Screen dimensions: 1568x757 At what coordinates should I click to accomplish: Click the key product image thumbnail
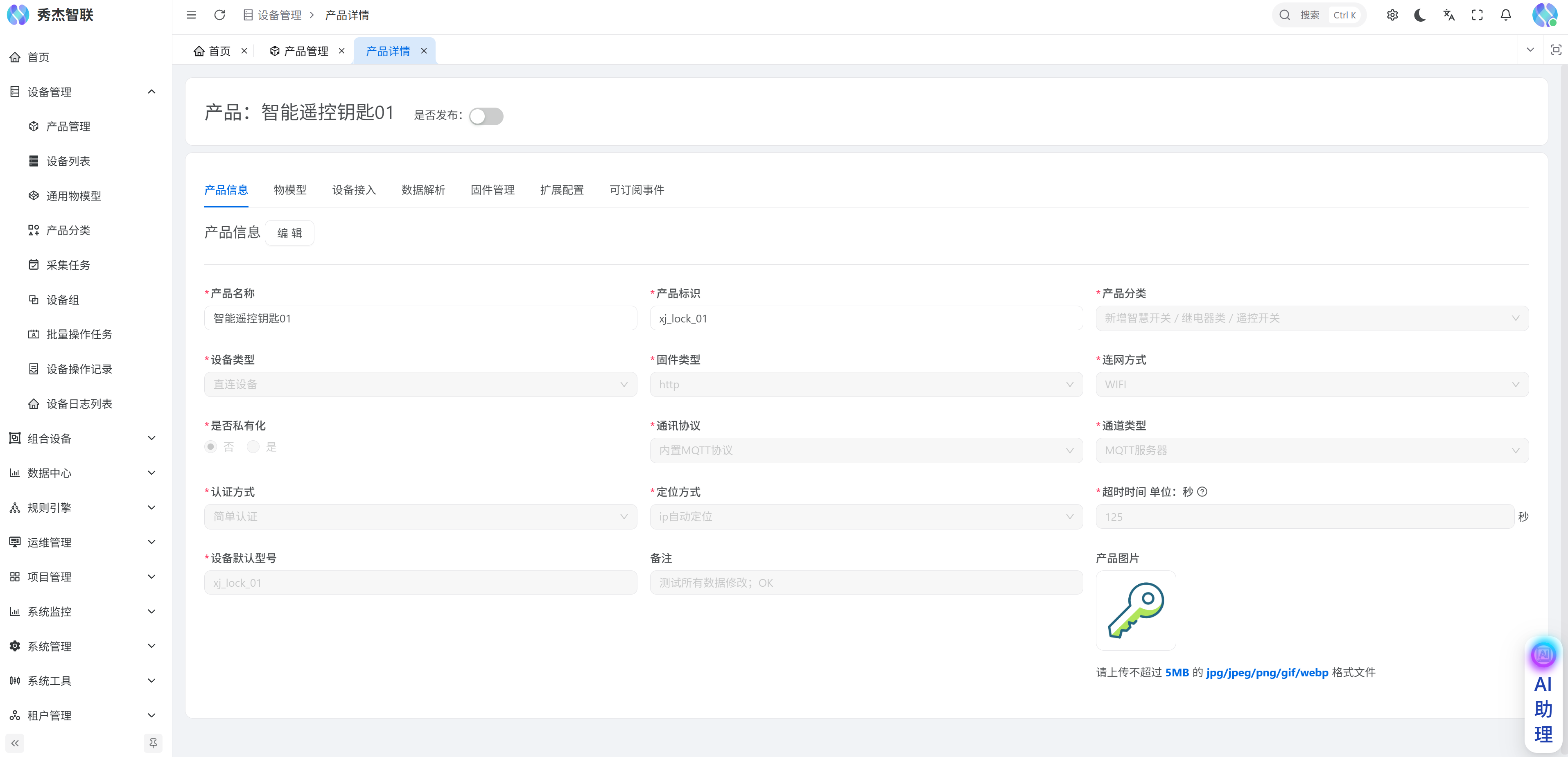1136,610
